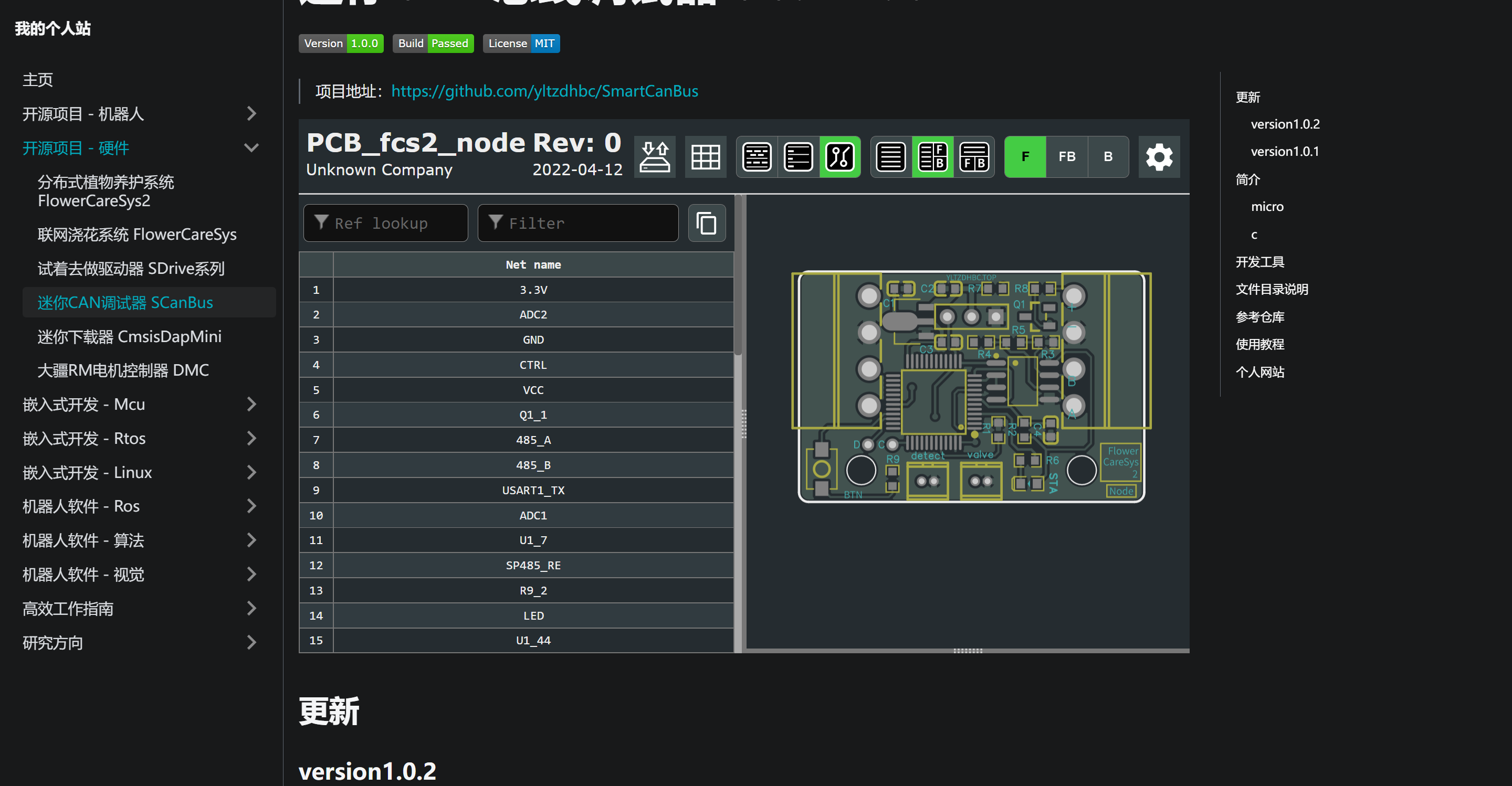
Task: Open 迷你下载器 CmsisDapMini page
Action: pos(130,337)
